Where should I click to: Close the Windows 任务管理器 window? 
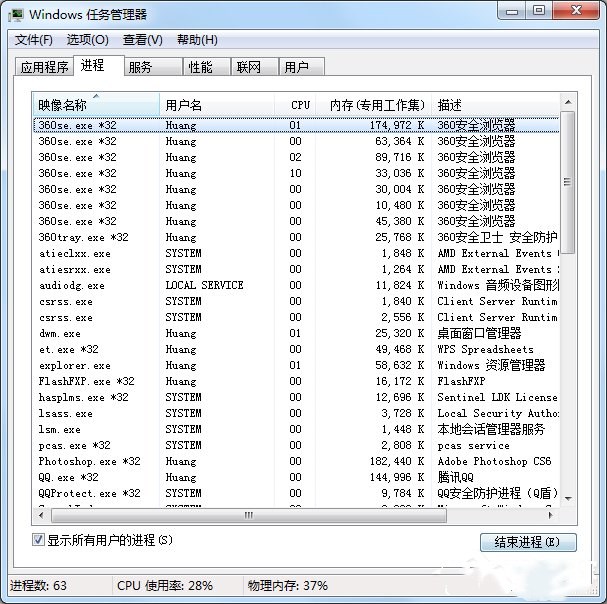pos(576,11)
